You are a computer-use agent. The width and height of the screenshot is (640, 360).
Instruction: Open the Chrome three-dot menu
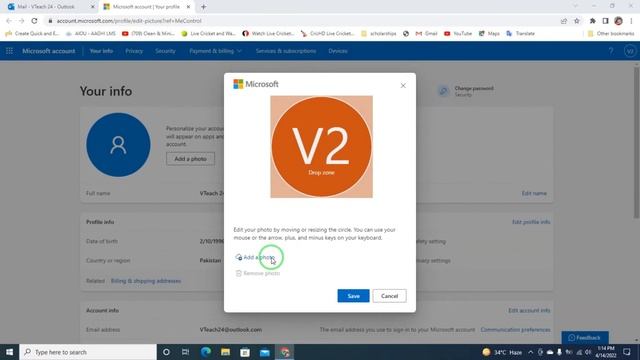(631, 21)
